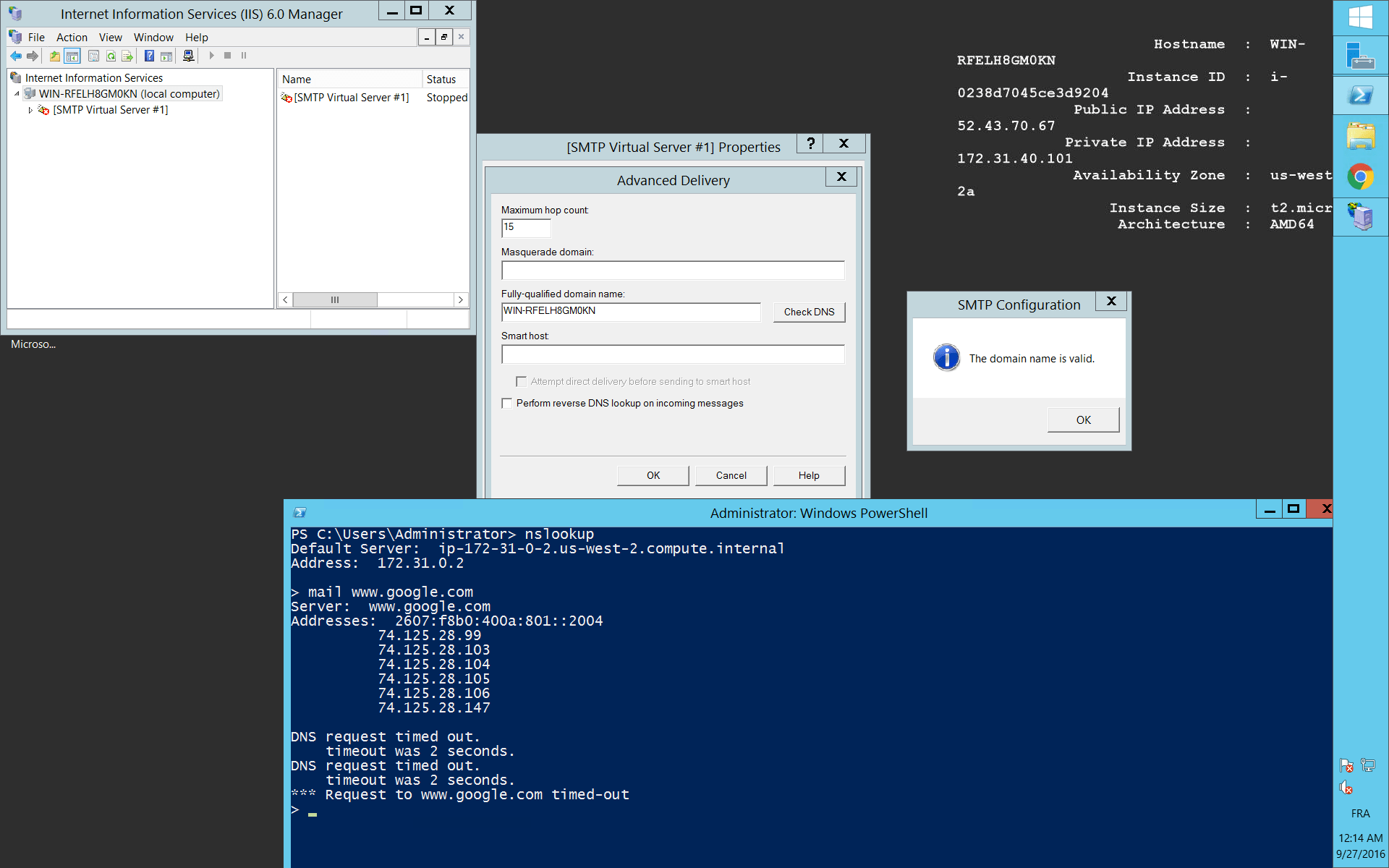
Task: Click the Export List toolbar icon
Action: pyautogui.click(x=127, y=56)
